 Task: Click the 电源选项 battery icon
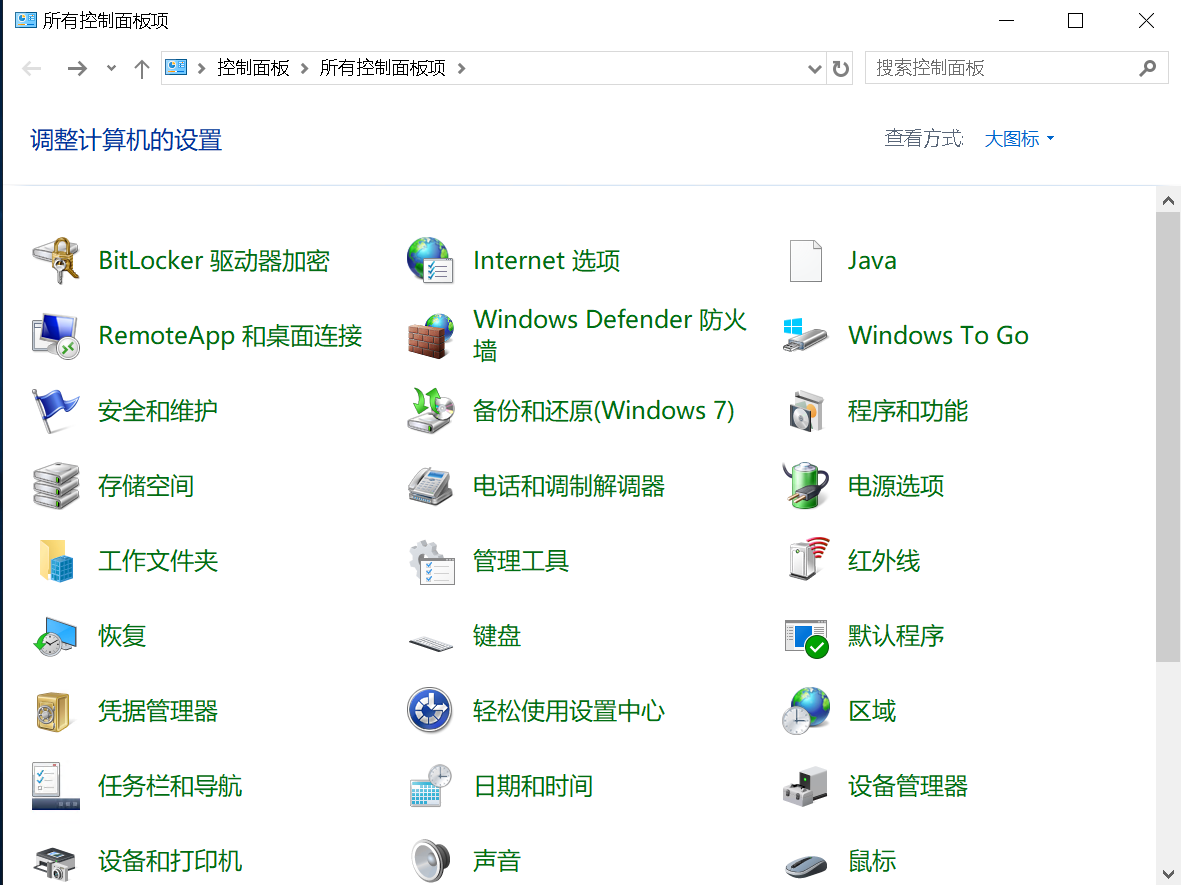(x=805, y=486)
